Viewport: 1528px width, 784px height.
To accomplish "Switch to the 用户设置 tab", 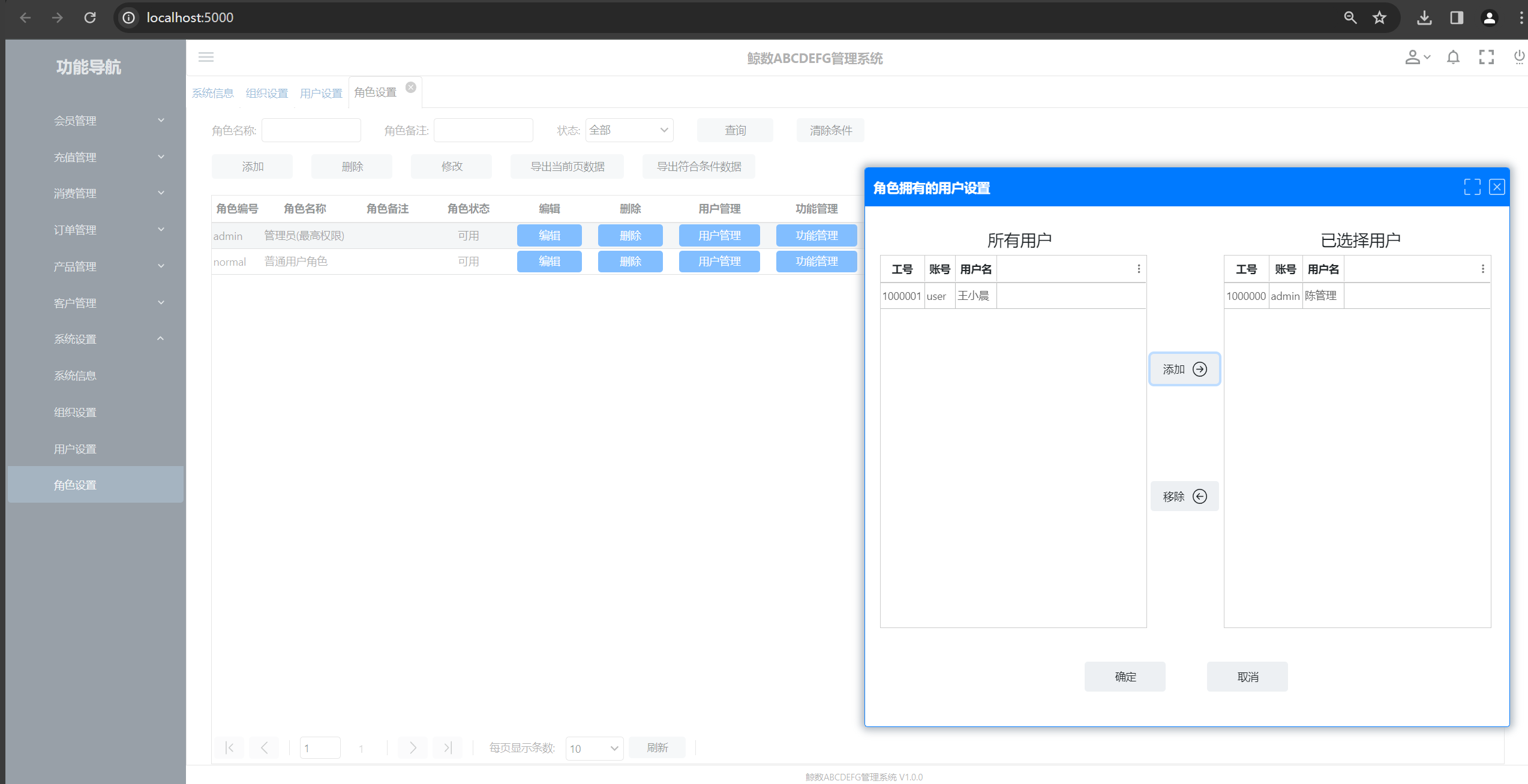I will [321, 94].
